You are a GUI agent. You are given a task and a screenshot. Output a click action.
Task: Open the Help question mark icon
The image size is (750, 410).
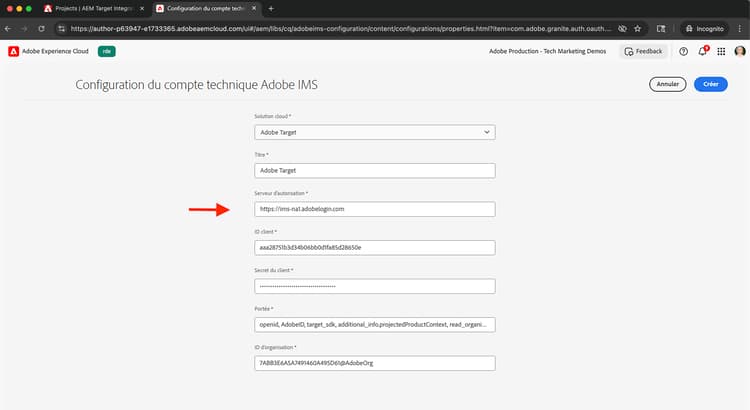684,51
